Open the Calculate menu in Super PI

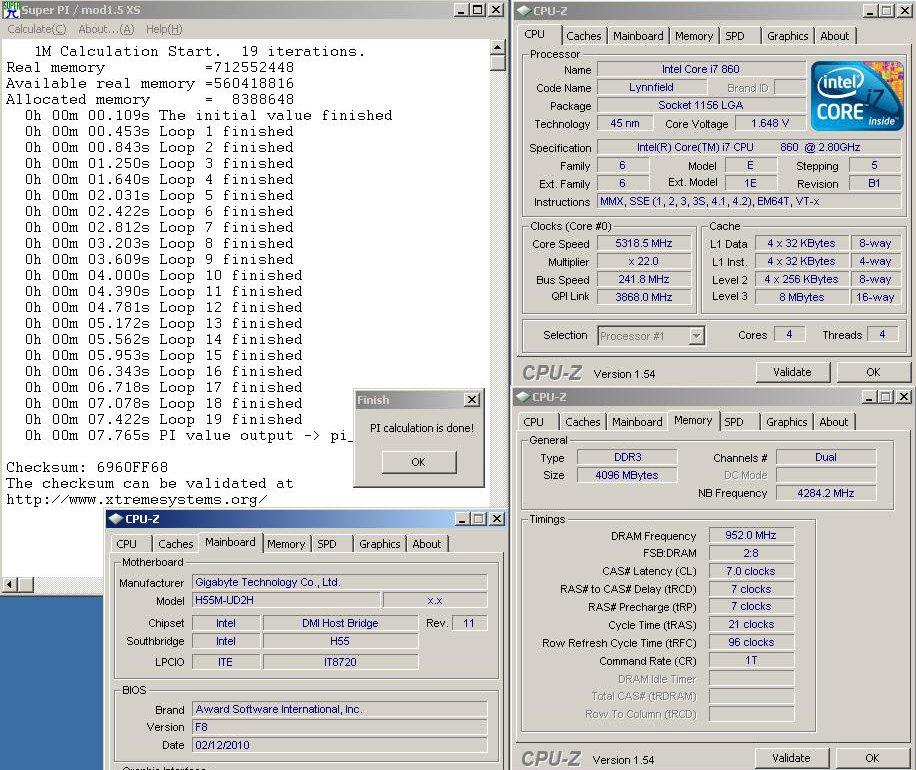37,29
